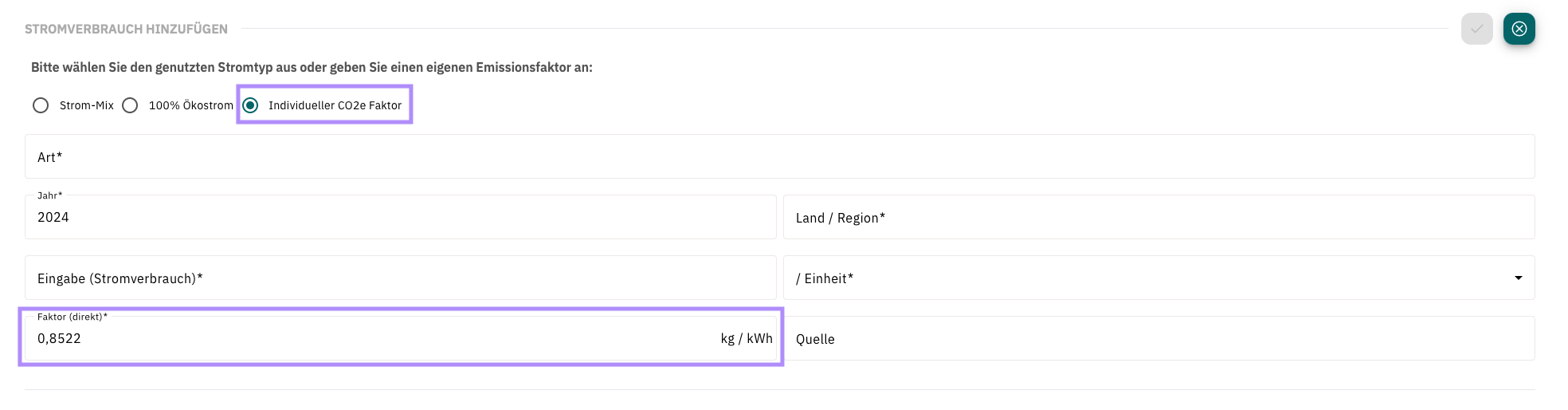Focus the Land / Region field

coord(1158,217)
